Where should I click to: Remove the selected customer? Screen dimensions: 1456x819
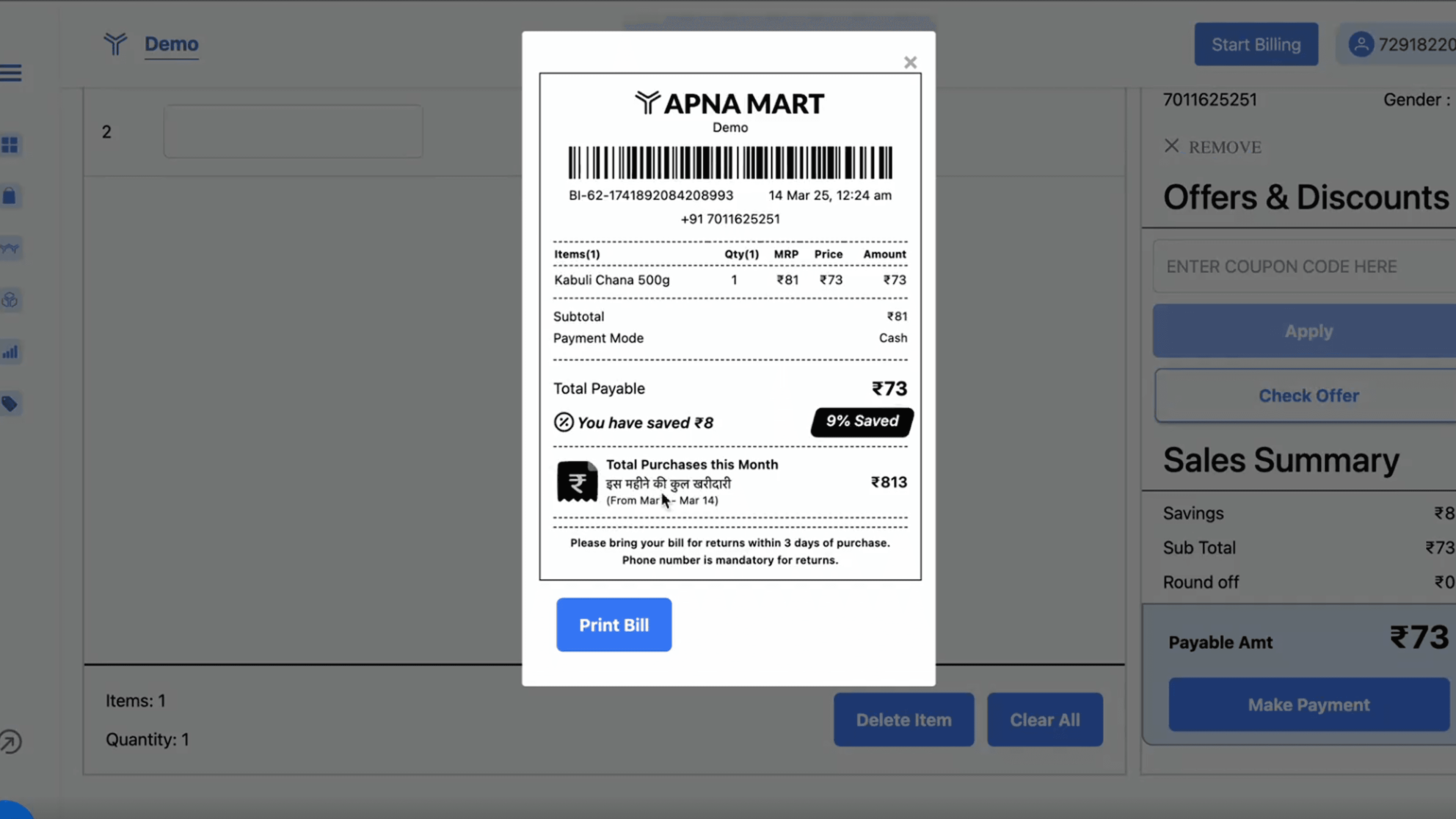click(1213, 147)
